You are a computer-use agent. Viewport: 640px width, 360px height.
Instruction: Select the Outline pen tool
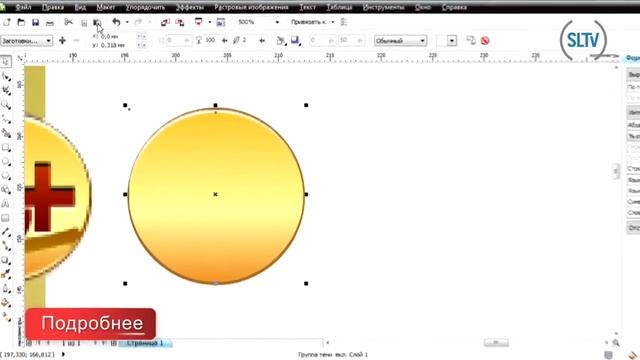[x=6, y=289]
